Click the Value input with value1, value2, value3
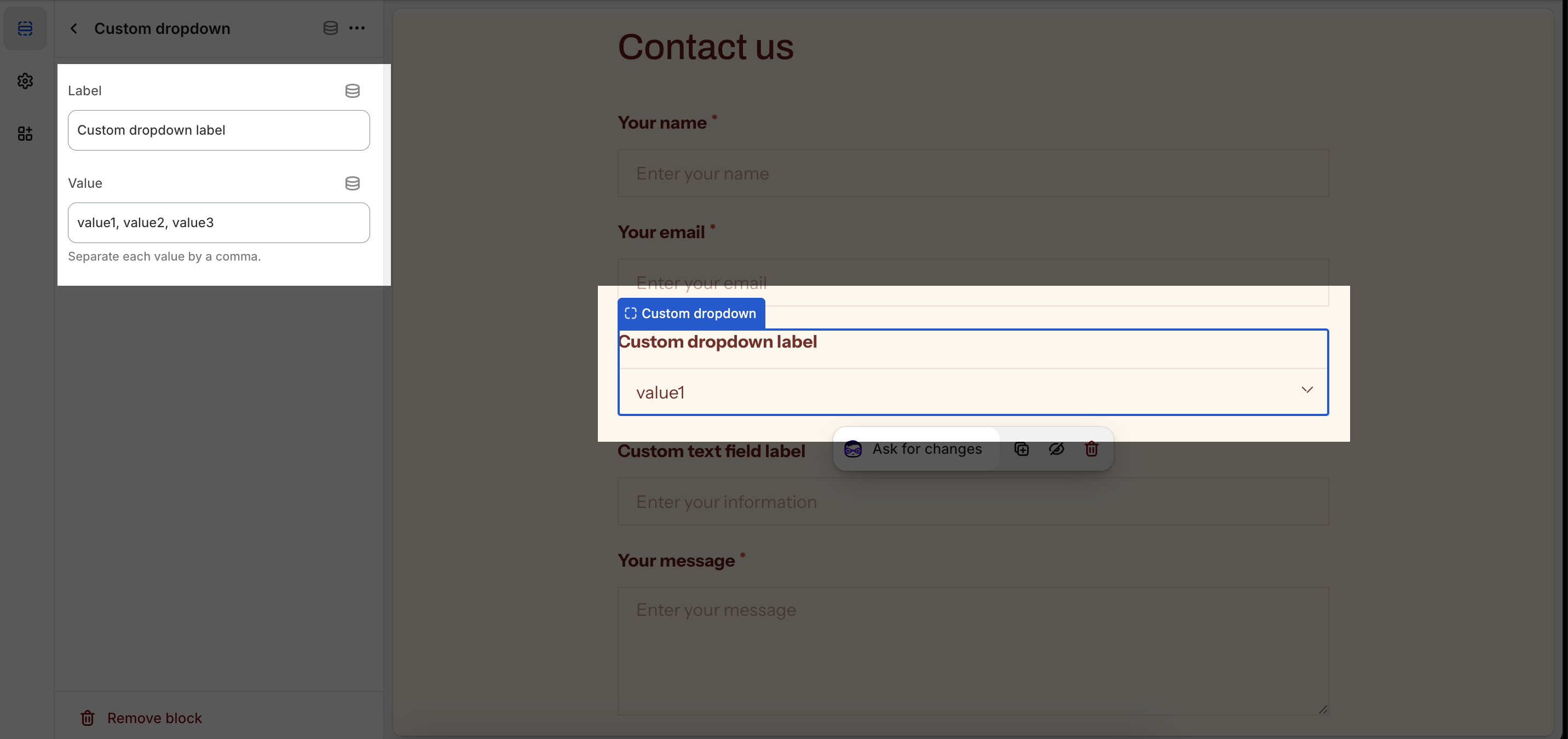 pyautogui.click(x=218, y=223)
